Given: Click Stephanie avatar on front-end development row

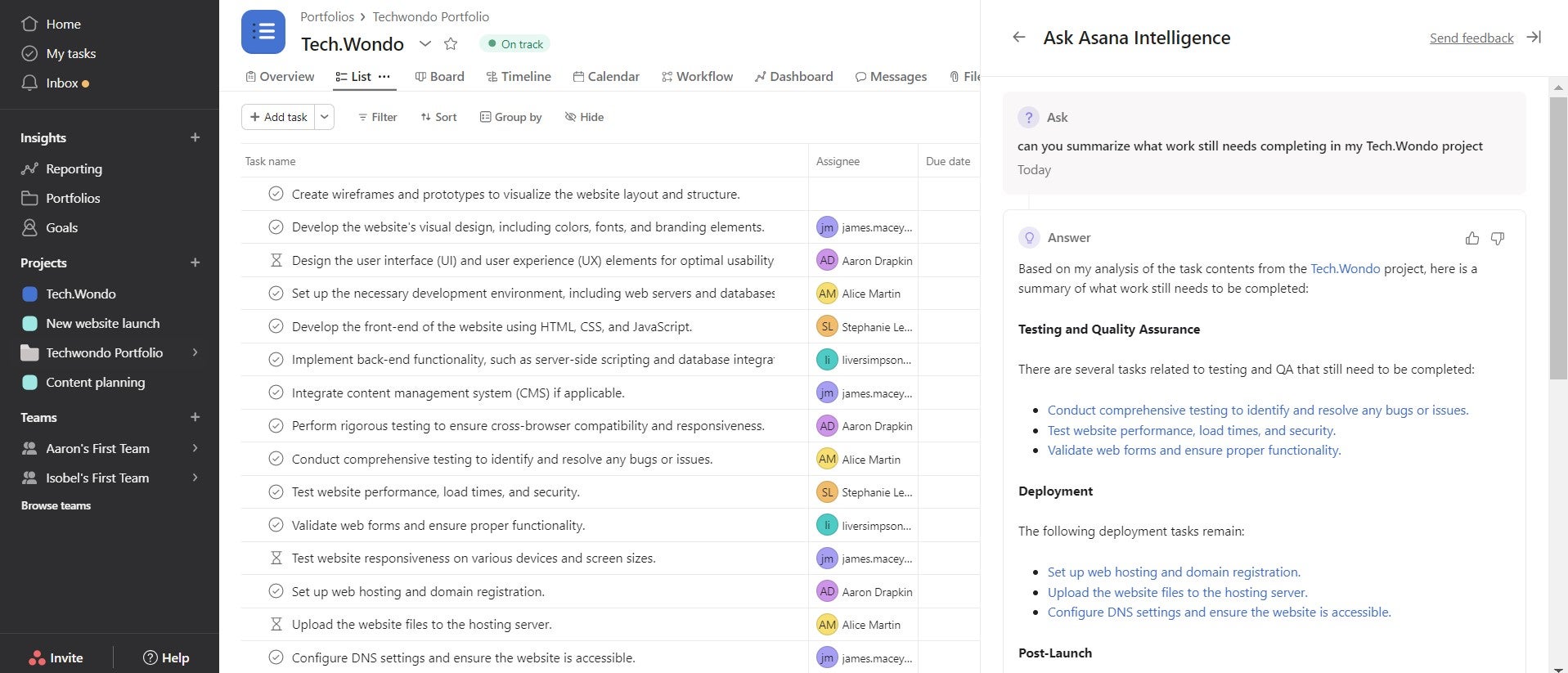Looking at the screenshot, I should coord(827,326).
